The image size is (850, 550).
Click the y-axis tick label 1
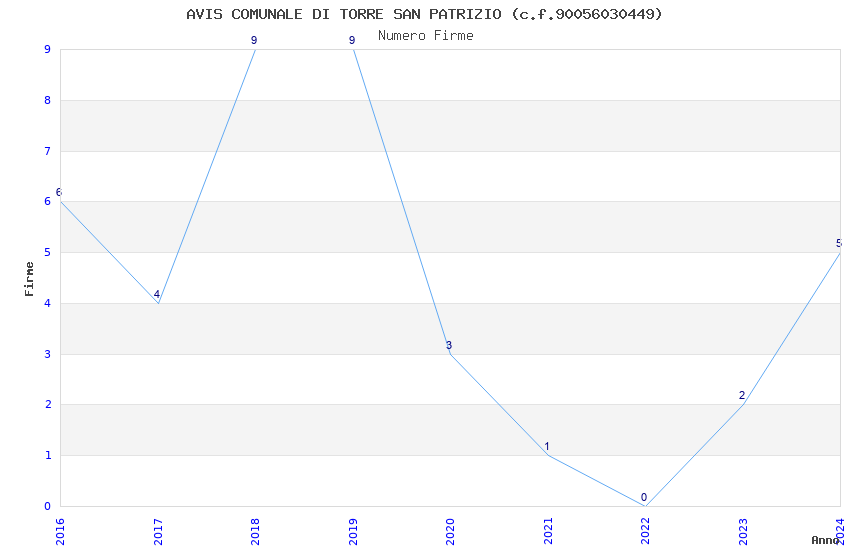point(48,456)
